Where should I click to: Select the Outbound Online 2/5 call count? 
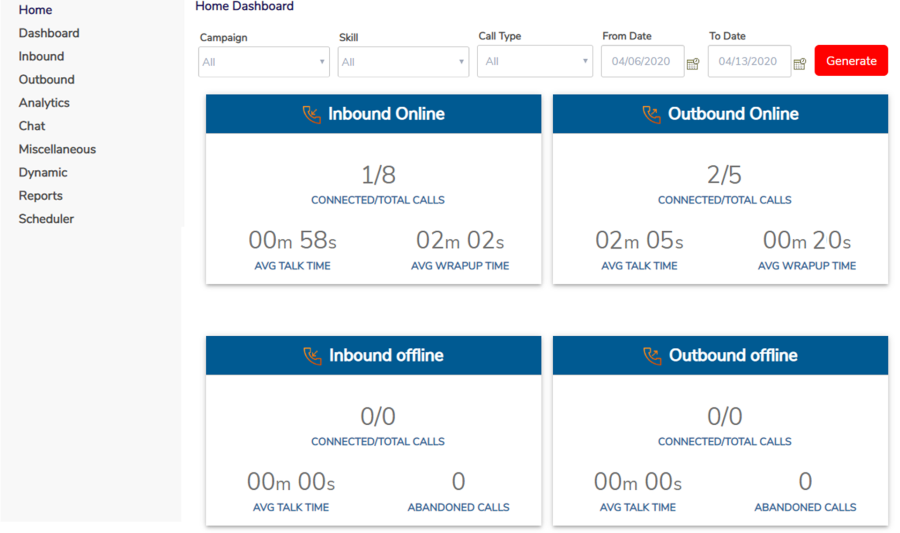[x=724, y=175]
